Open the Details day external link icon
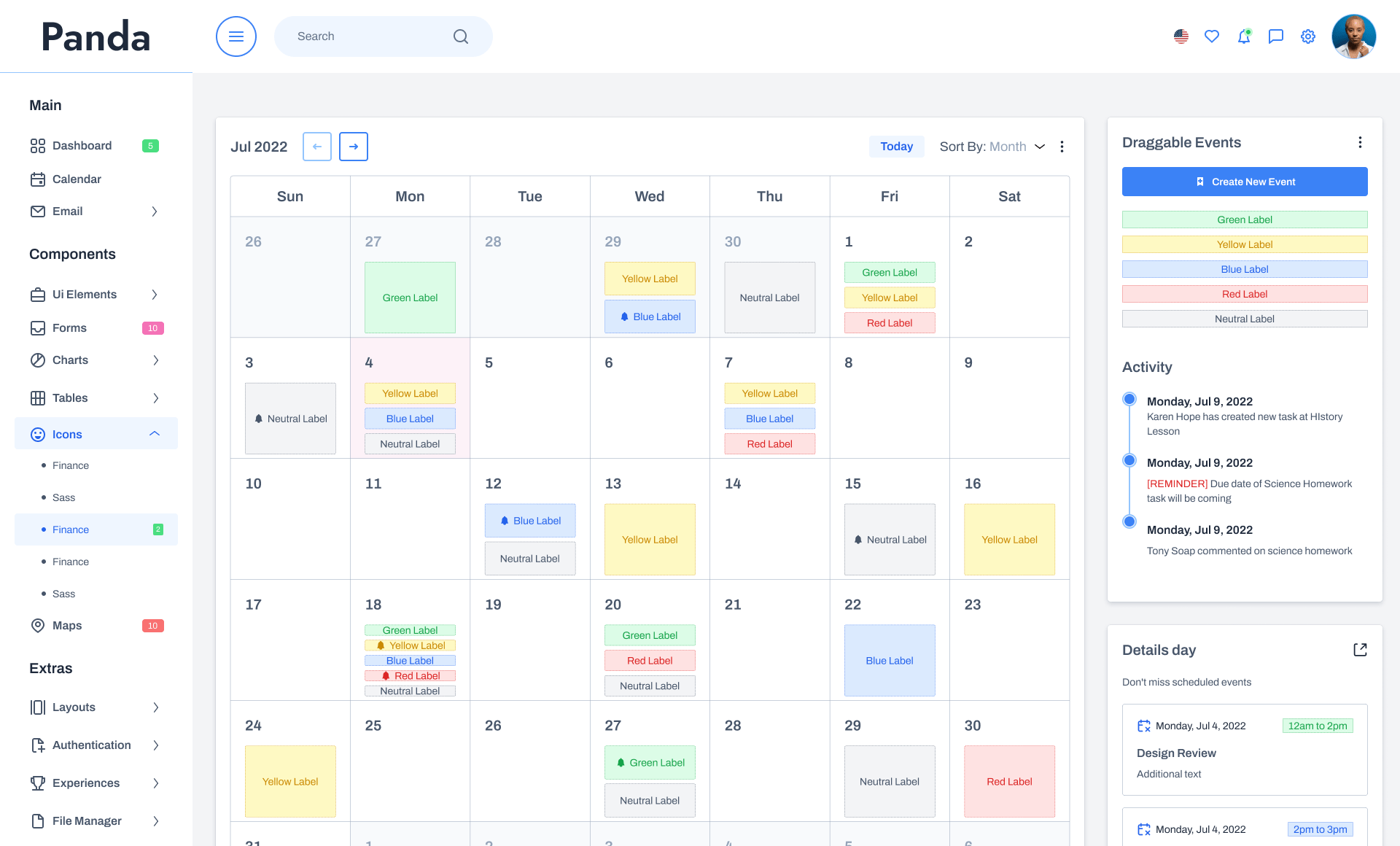This screenshot has height=846, width=1400. tap(1360, 650)
